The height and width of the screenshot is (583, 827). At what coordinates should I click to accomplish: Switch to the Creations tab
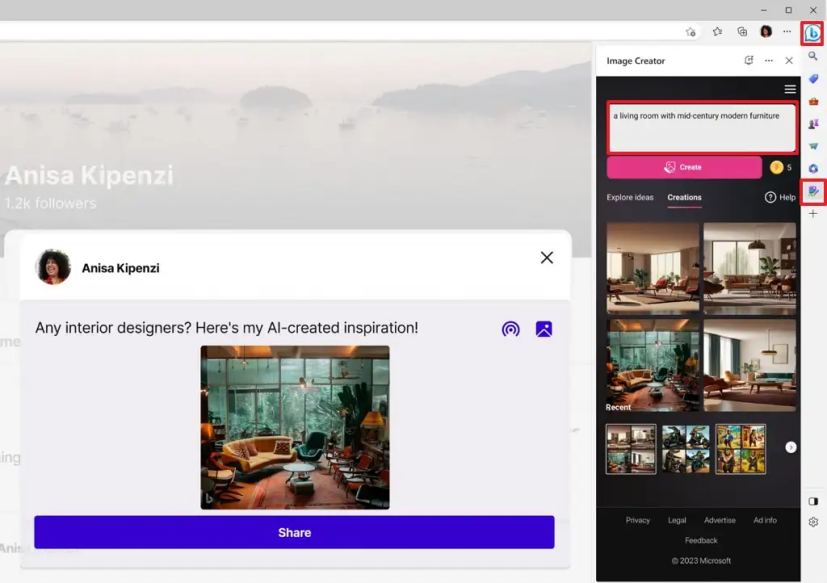(x=684, y=197)
